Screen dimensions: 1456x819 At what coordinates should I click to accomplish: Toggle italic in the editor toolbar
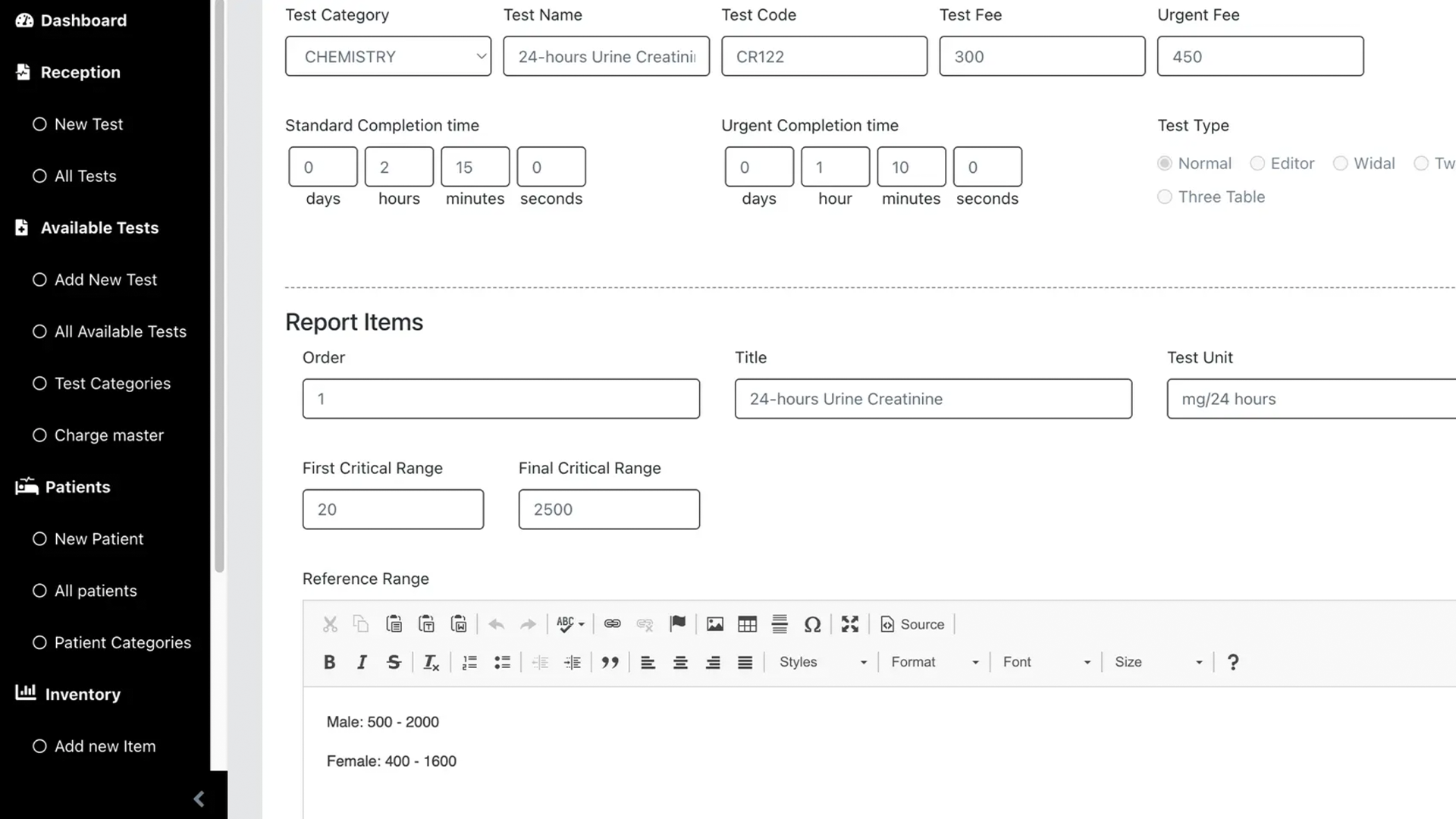pyautogui.click(x=362, y=662)
